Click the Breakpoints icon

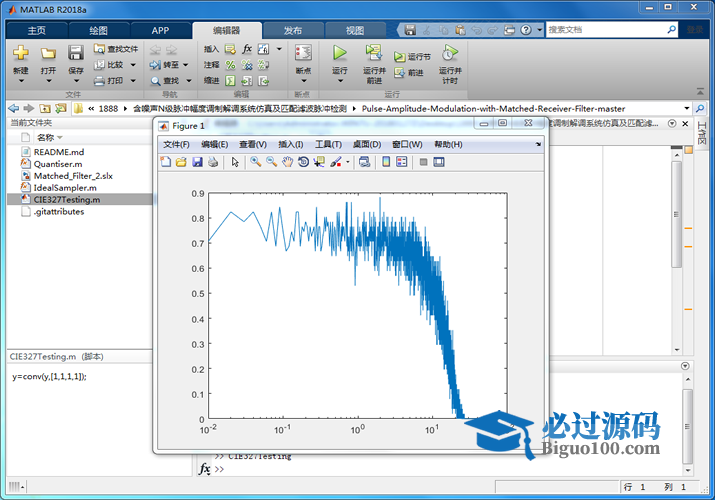click(303, 53)
